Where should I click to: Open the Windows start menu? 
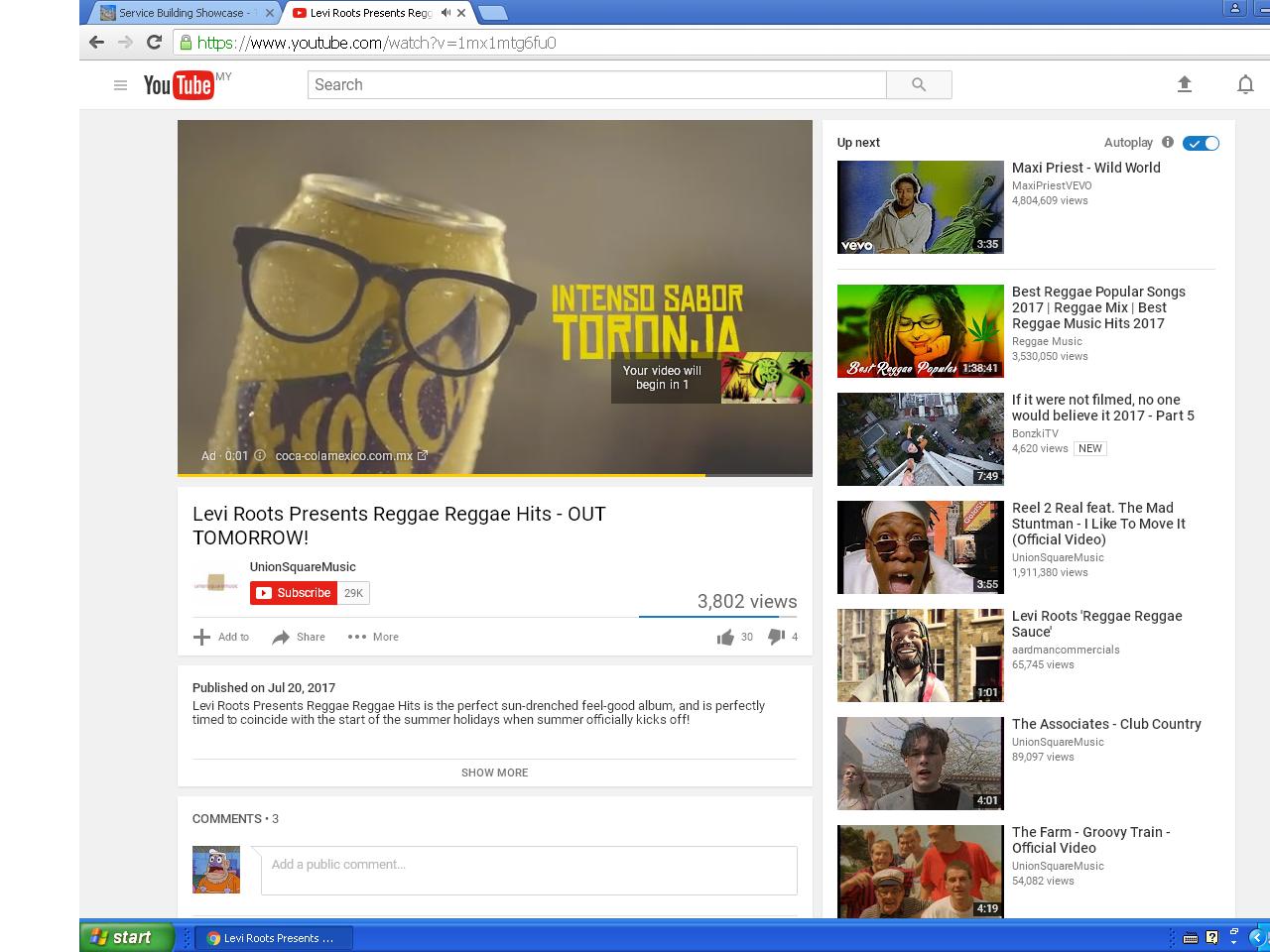pyautogui.click(x=127, y=937)
